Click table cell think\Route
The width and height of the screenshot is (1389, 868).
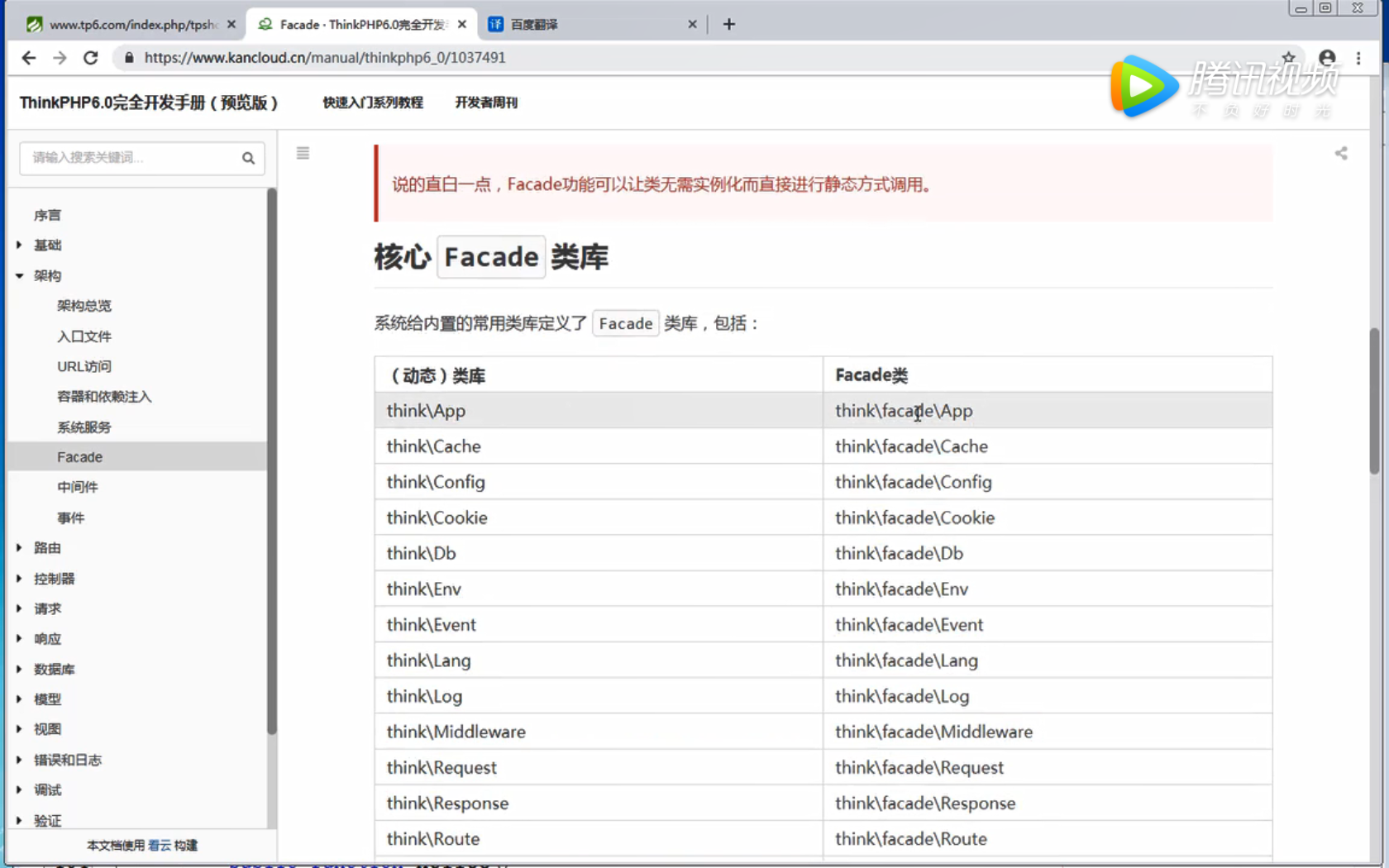(x=598, y=838)
